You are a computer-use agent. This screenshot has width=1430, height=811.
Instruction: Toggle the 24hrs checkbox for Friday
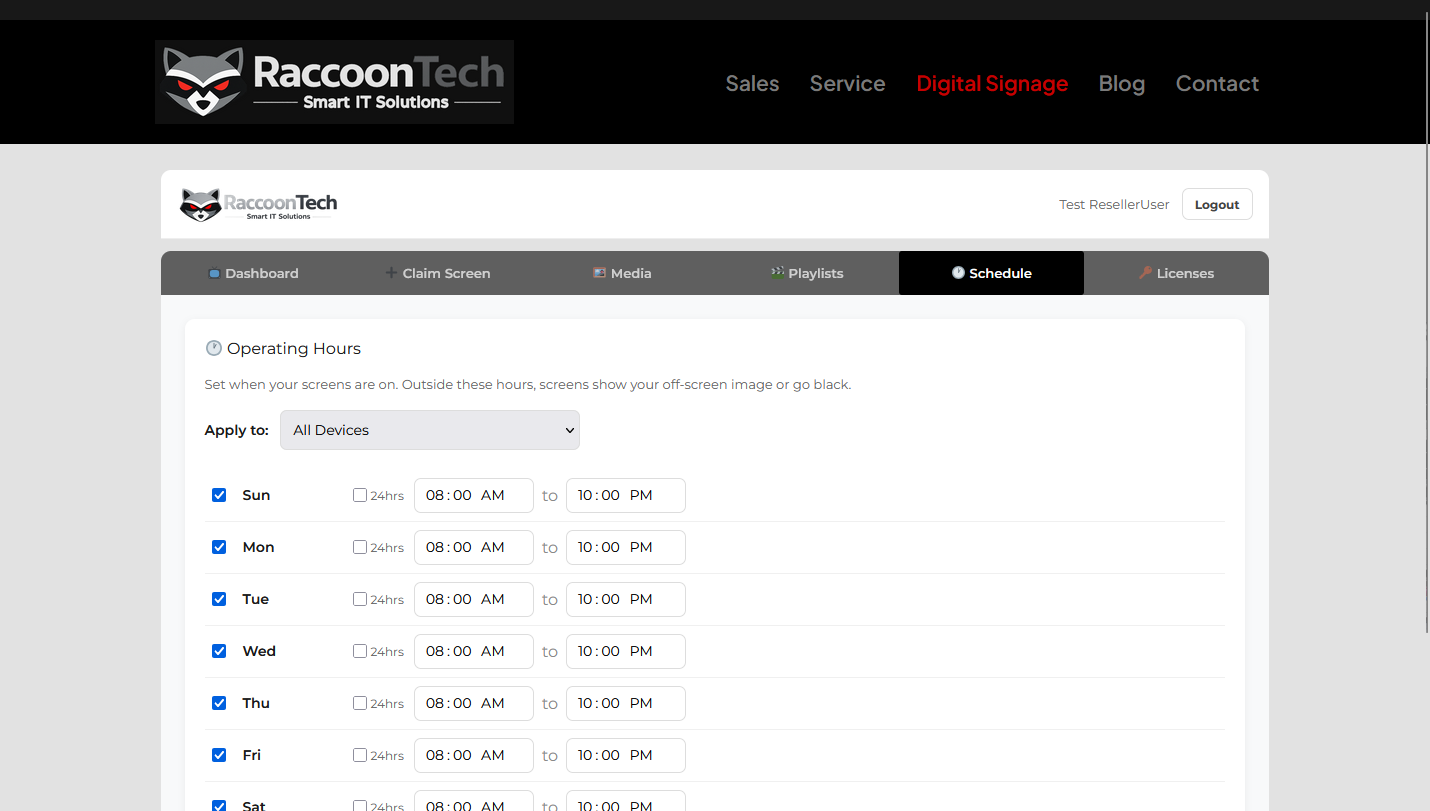(x=360, y=755)
